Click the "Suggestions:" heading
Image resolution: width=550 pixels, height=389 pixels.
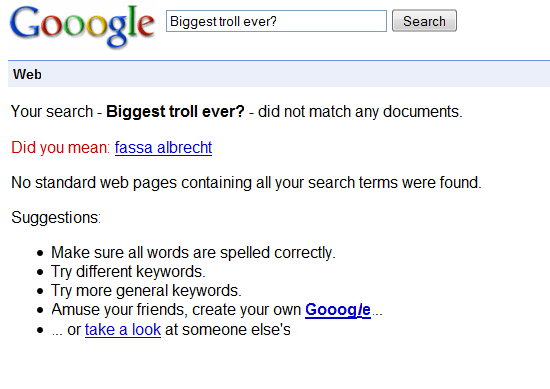click(x=56, y=218)
